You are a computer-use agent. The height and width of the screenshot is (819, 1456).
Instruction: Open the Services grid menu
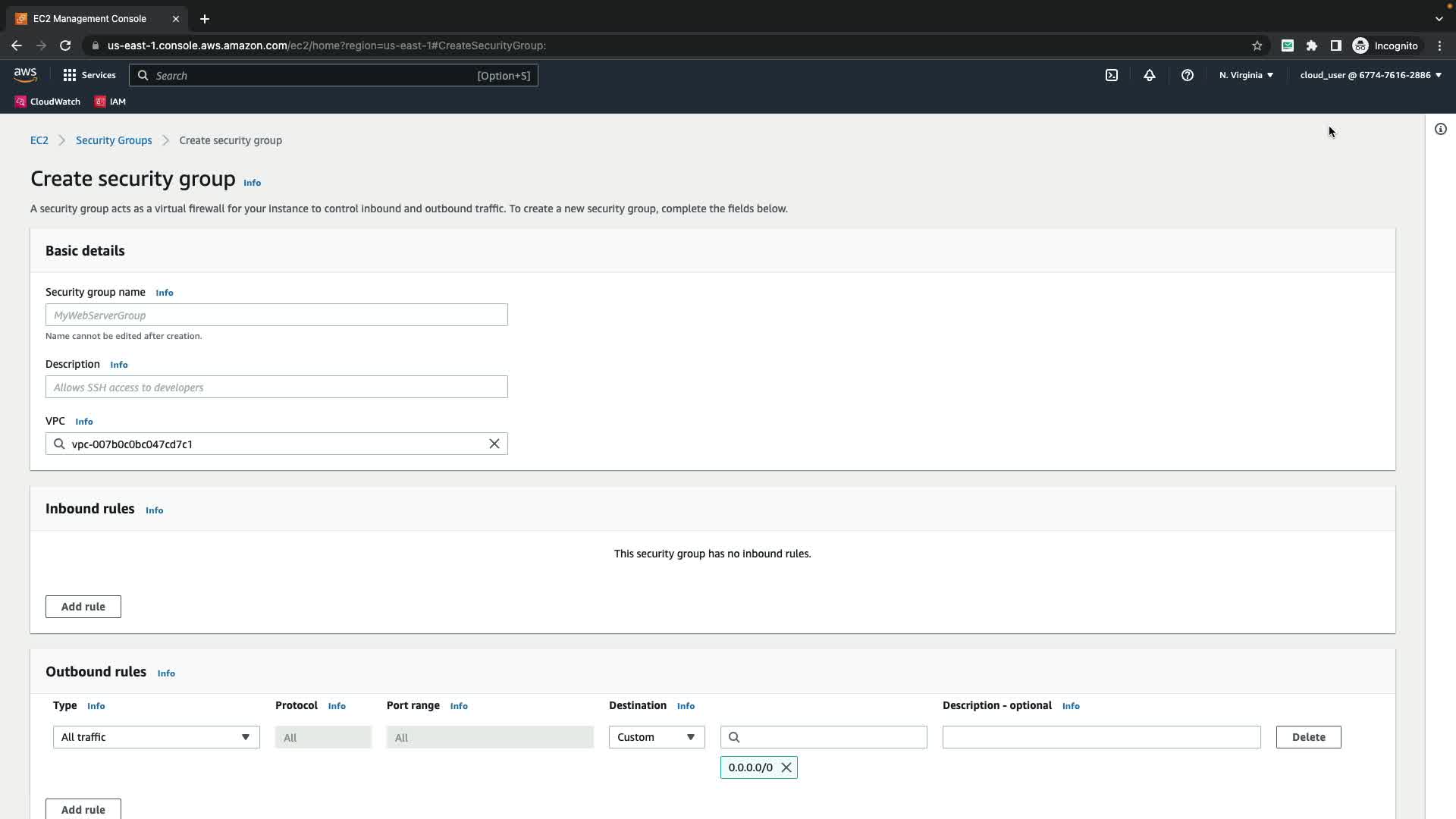tap(89, 75)
